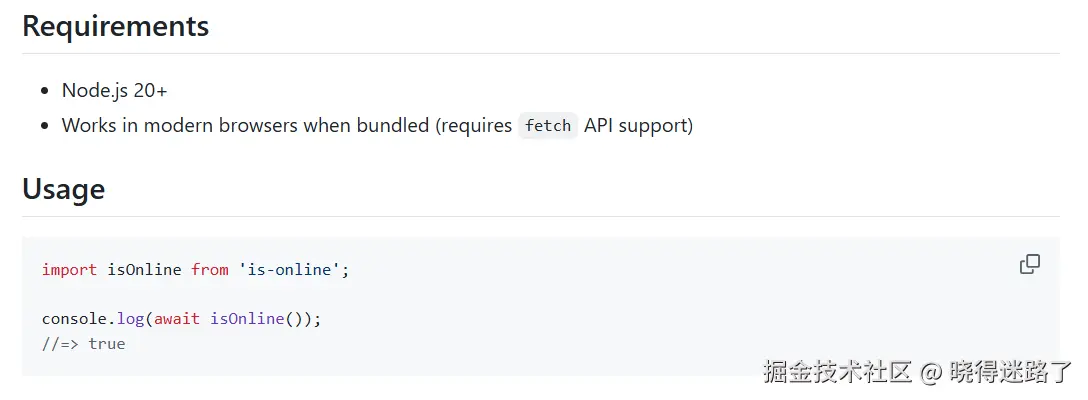Click the blank line between code statements
The height and width of the screenshot is (400, 1088).
pos(200,294)
